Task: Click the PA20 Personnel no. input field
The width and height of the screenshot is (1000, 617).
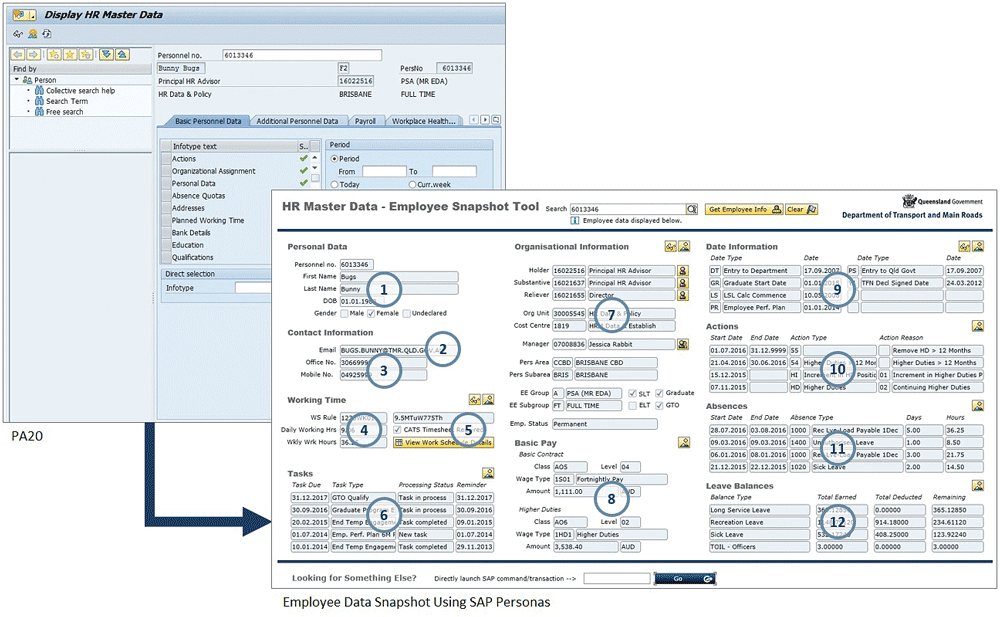Action: tap(302, 56)
